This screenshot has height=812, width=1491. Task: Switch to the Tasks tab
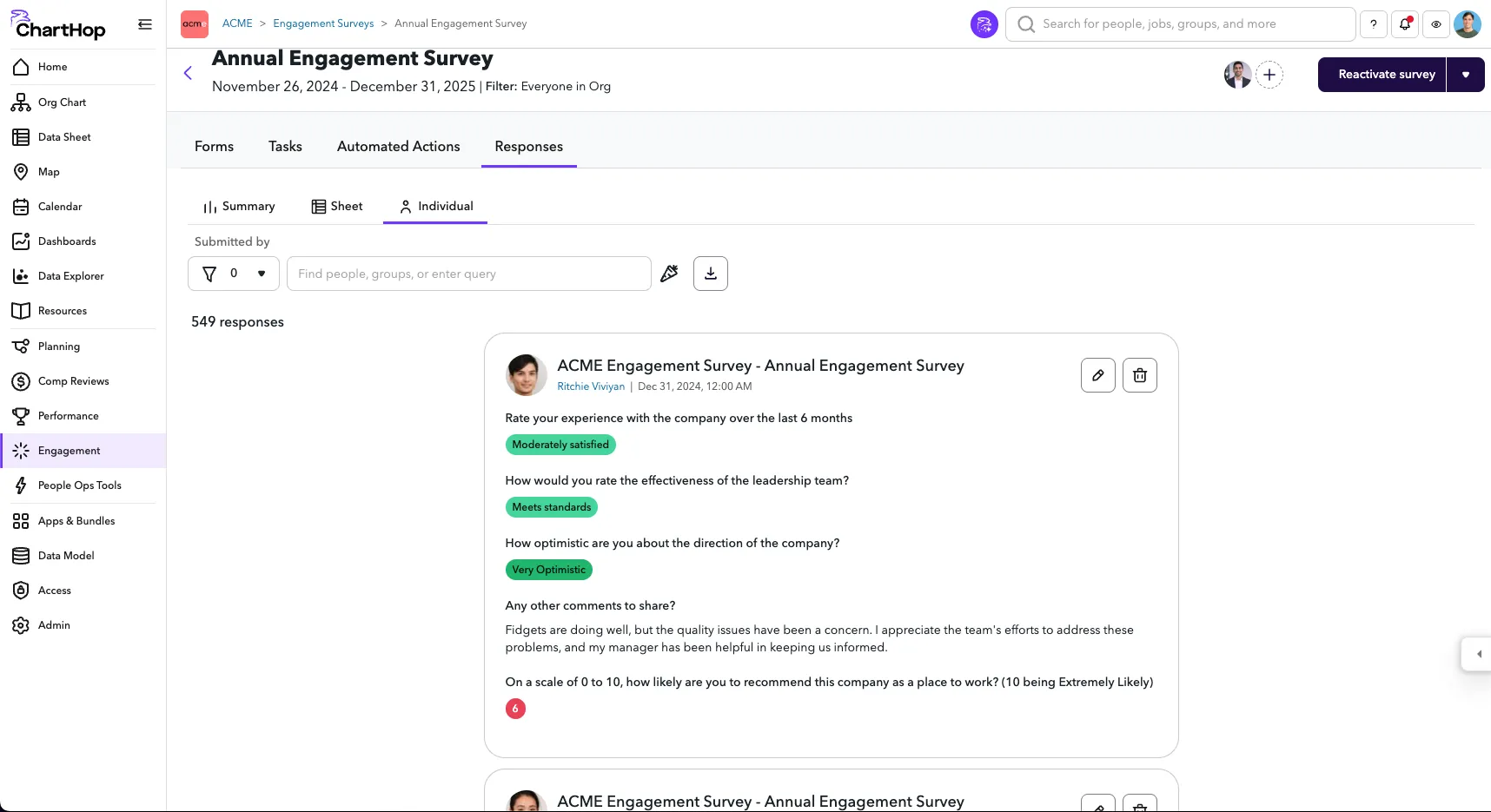click(285, 147)
